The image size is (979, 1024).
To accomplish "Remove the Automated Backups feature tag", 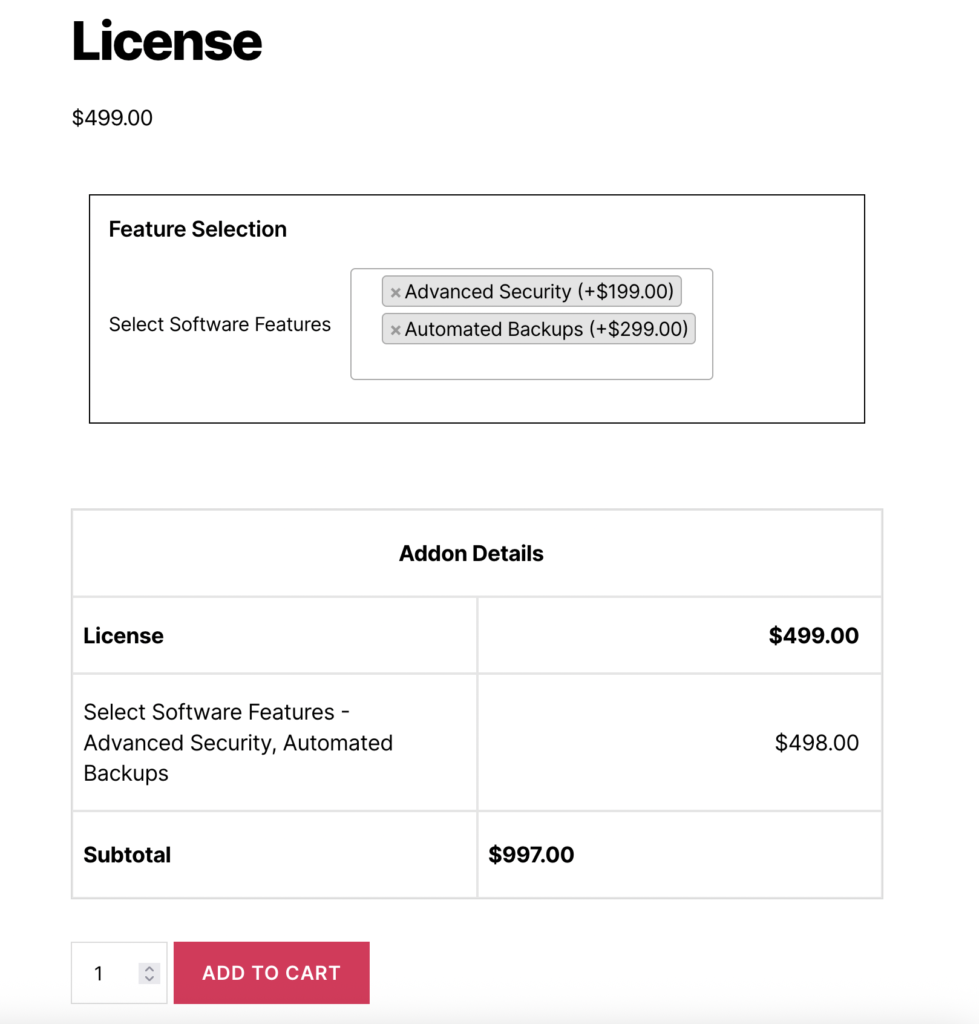I will 395,330.
